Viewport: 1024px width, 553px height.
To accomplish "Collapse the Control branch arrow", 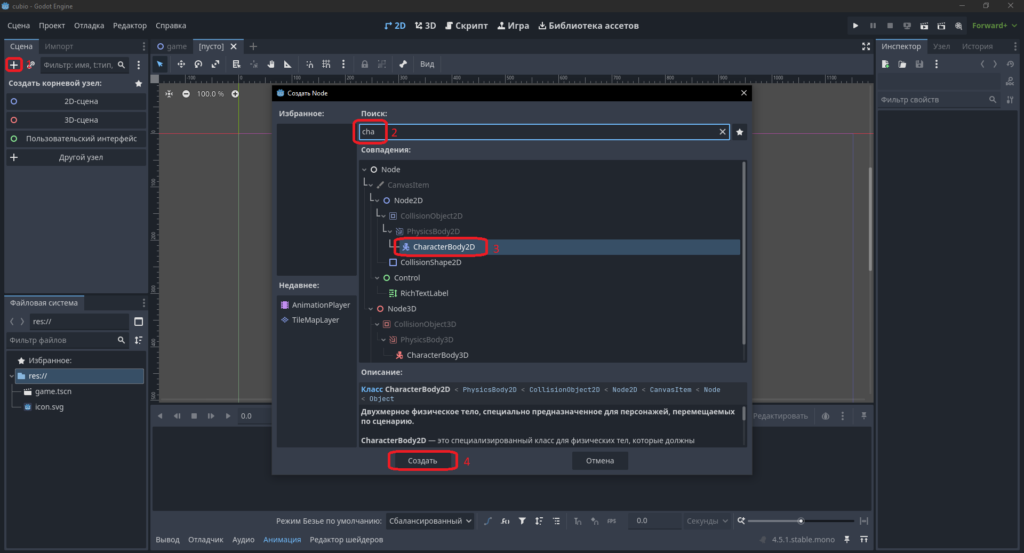I will coord(377,278).
